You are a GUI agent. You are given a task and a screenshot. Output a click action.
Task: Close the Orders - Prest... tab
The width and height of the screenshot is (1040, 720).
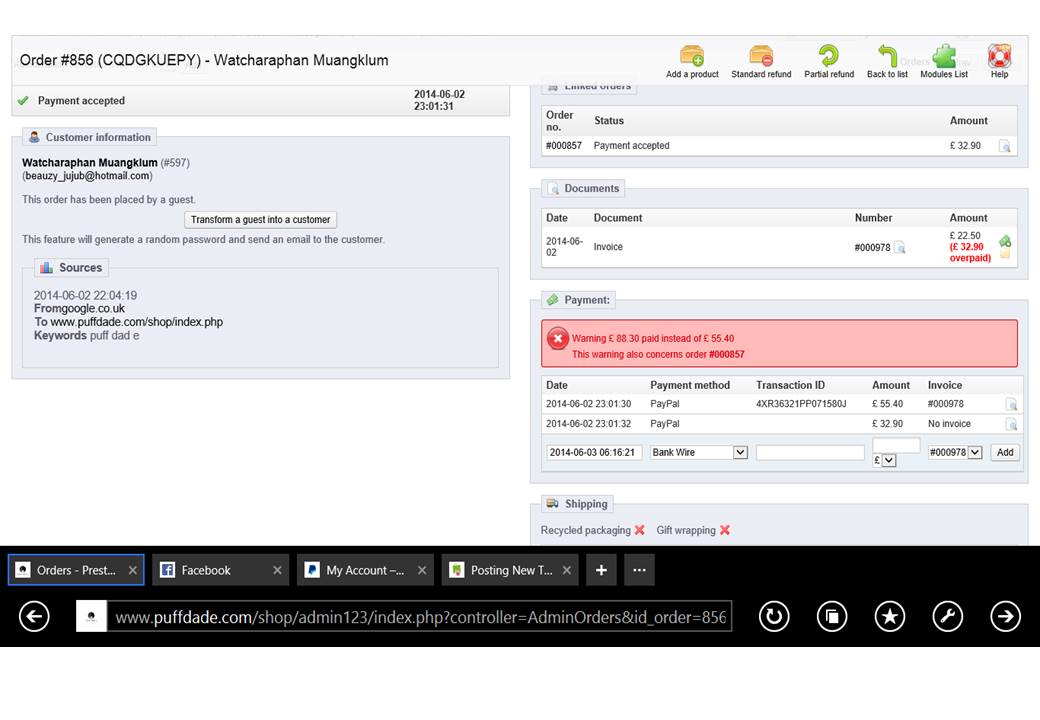click(x=133, y=570)
